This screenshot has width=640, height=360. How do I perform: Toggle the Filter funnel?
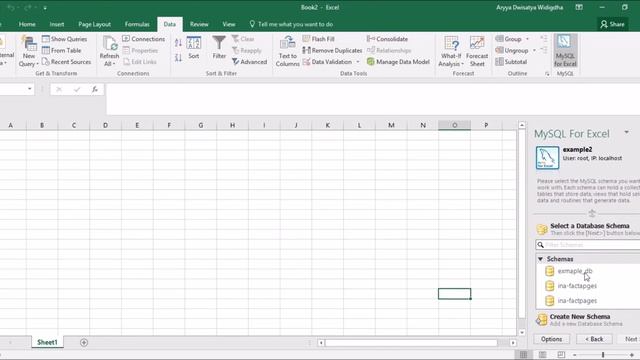coord(219,48)
